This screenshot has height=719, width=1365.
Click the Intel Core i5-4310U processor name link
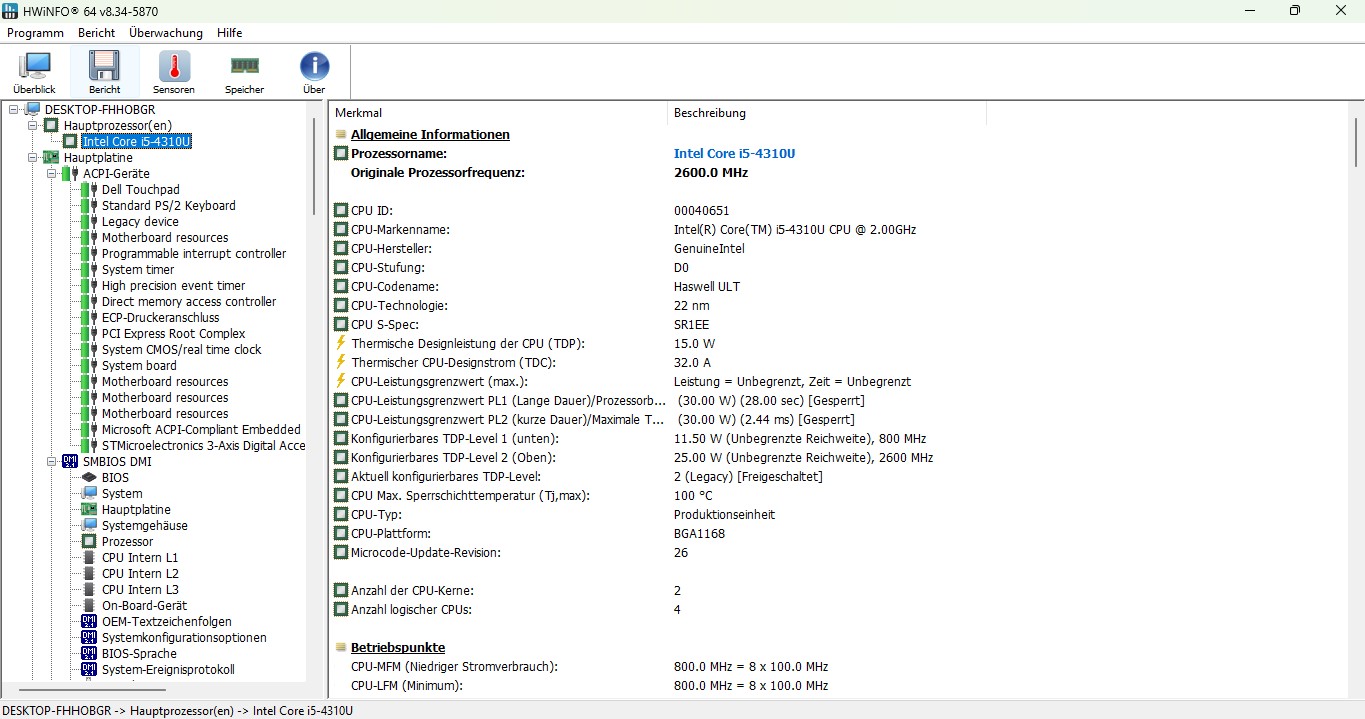734,154
